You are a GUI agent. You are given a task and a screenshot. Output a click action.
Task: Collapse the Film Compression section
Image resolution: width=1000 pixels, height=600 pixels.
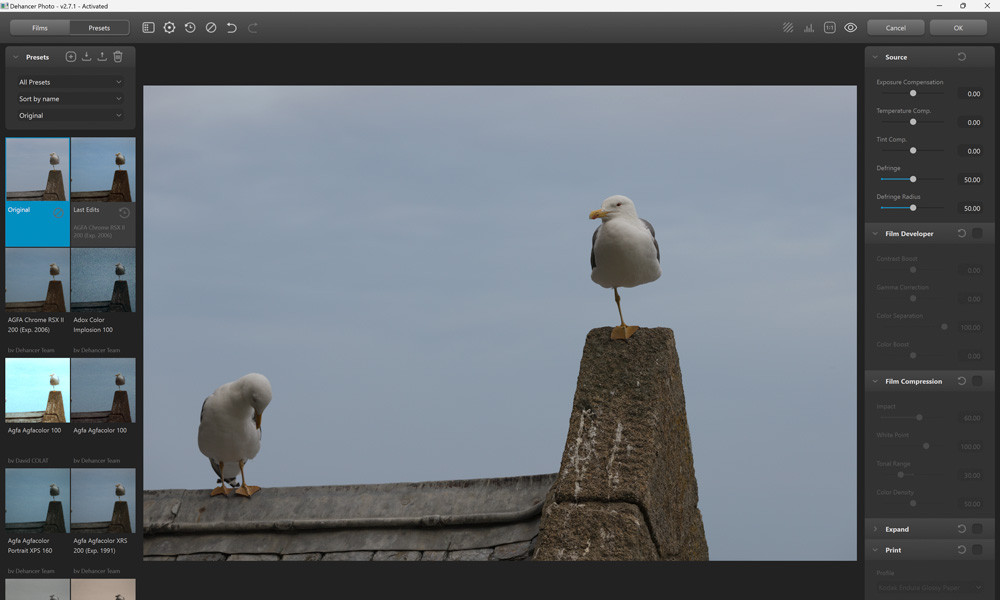875,381
